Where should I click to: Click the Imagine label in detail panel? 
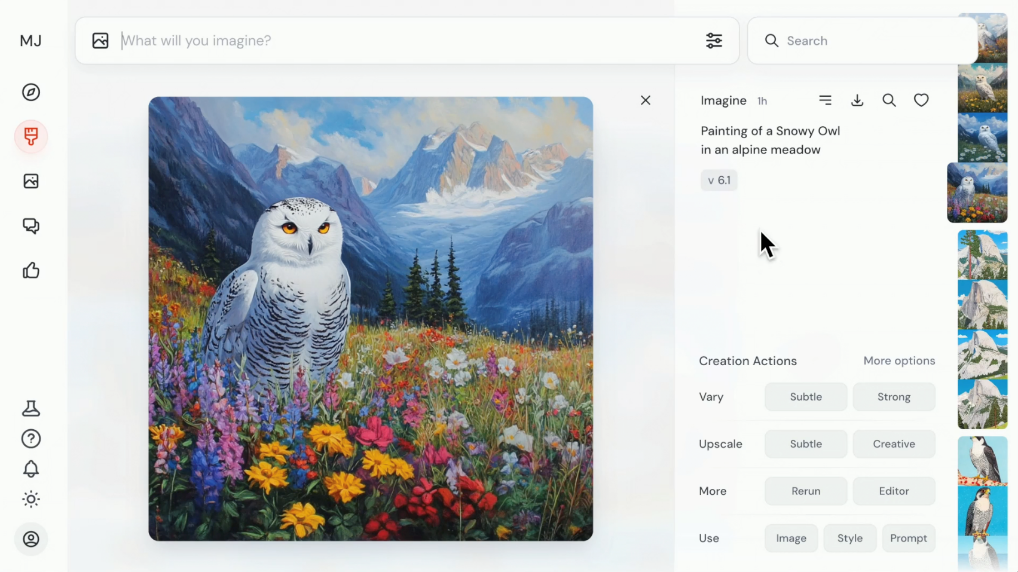pos(723,101)
